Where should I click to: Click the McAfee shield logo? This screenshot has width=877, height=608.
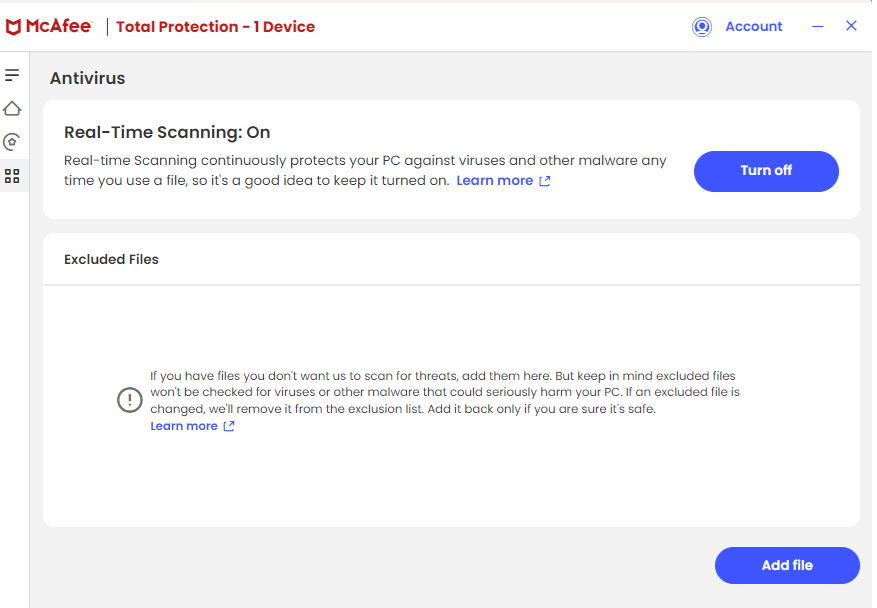13,27
